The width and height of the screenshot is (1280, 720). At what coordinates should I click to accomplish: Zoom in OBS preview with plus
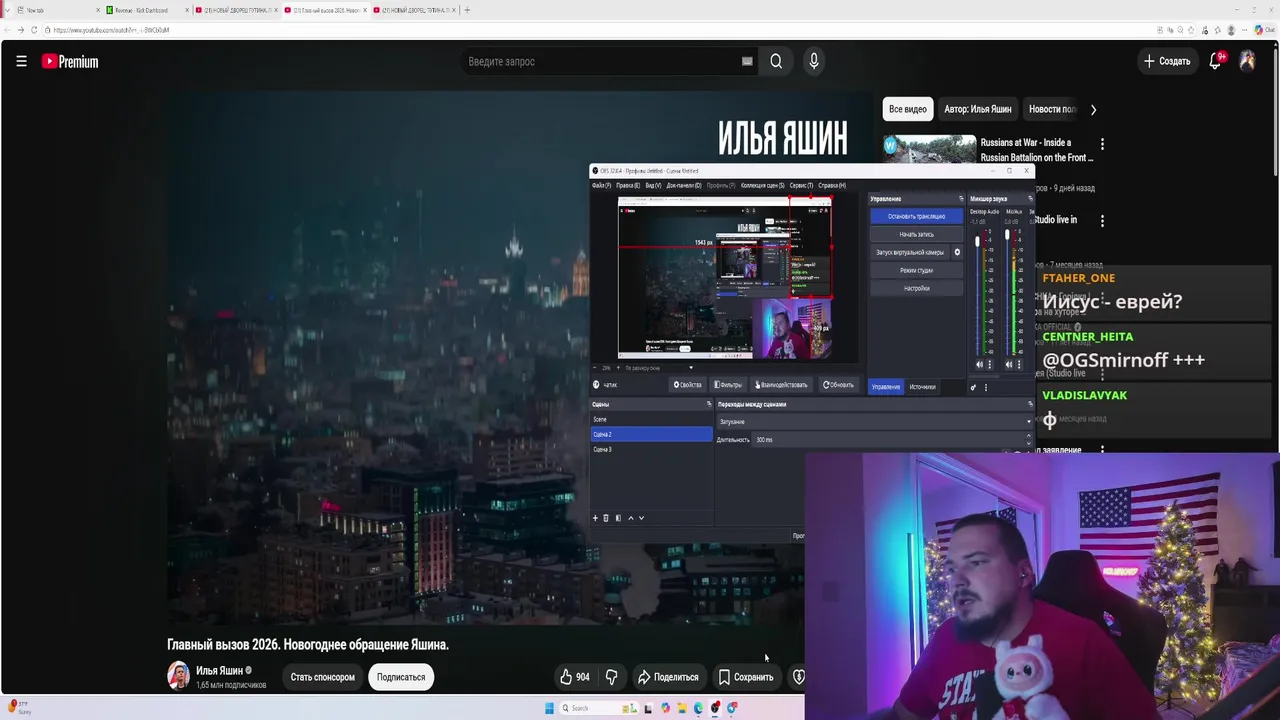click(618, 368)
